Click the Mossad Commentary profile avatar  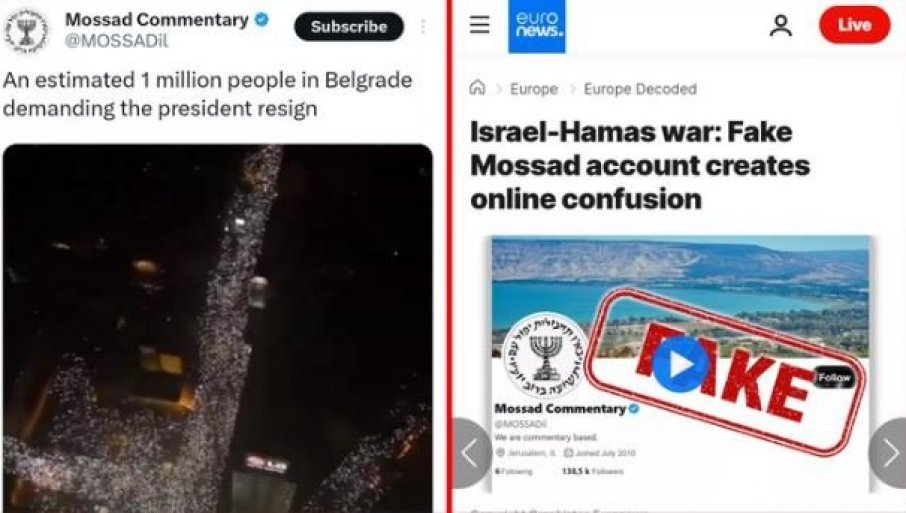(26, 30)
